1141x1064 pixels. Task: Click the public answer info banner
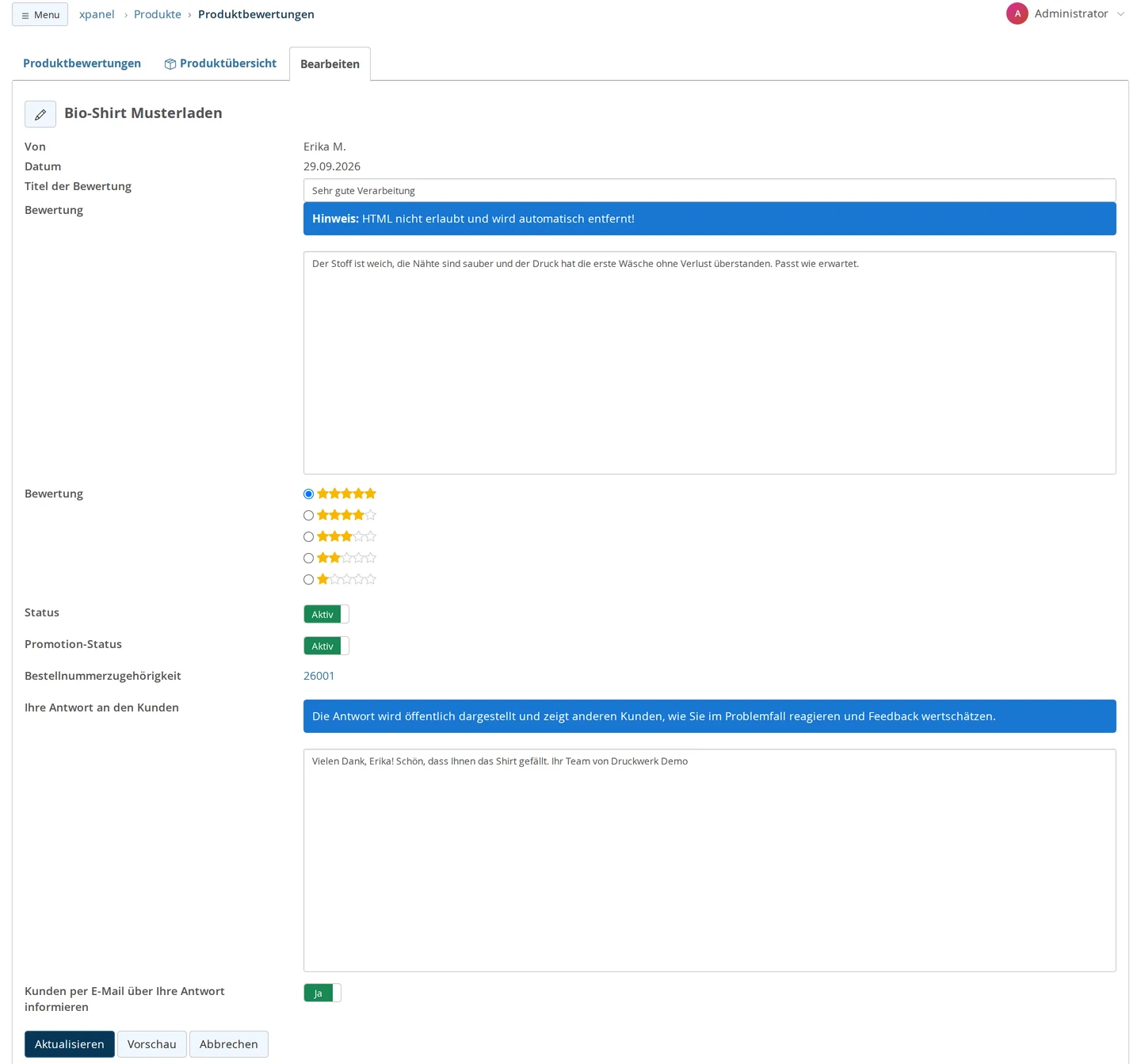710,716
